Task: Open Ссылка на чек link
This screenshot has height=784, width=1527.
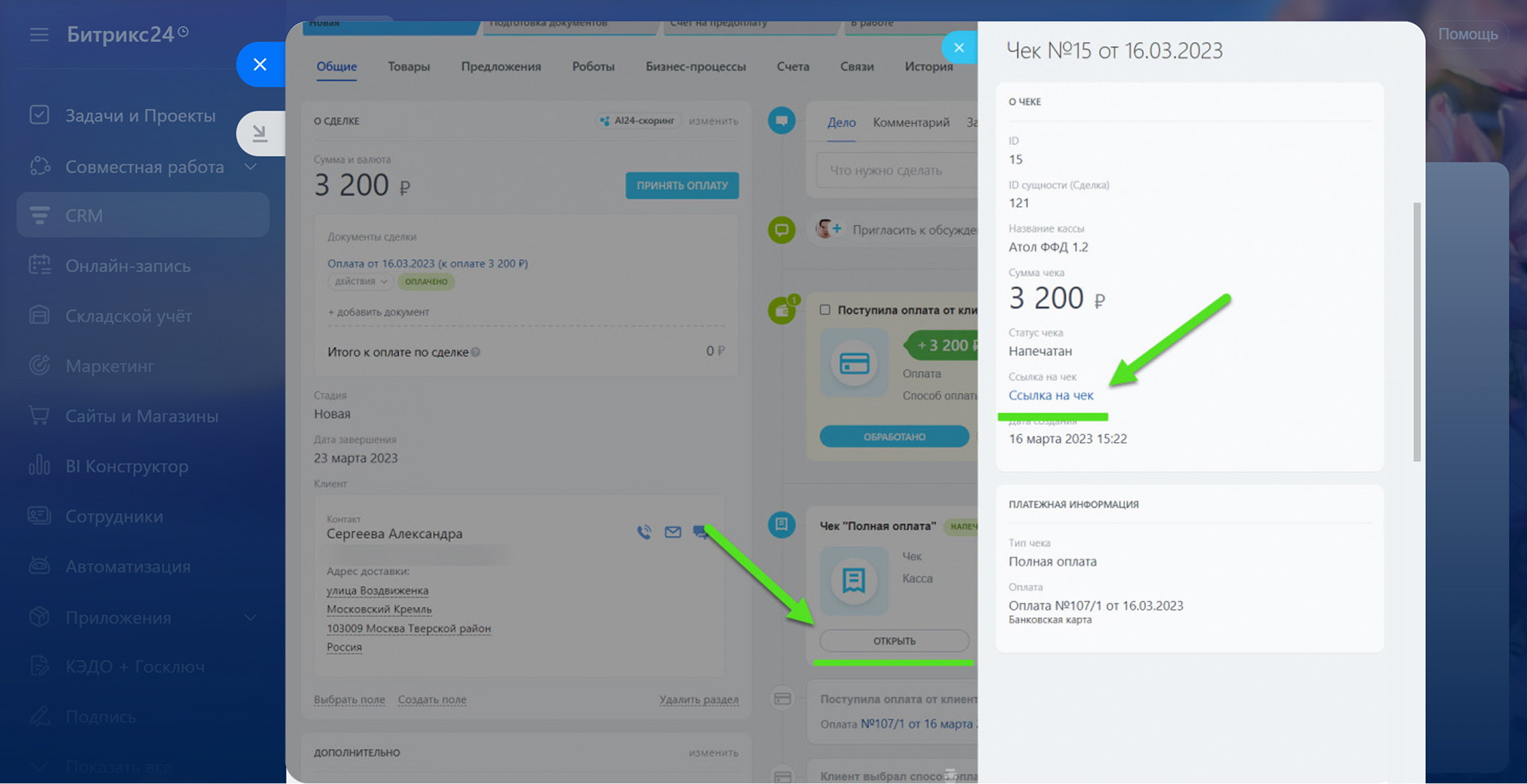Action: click(x=1051, y=395)
